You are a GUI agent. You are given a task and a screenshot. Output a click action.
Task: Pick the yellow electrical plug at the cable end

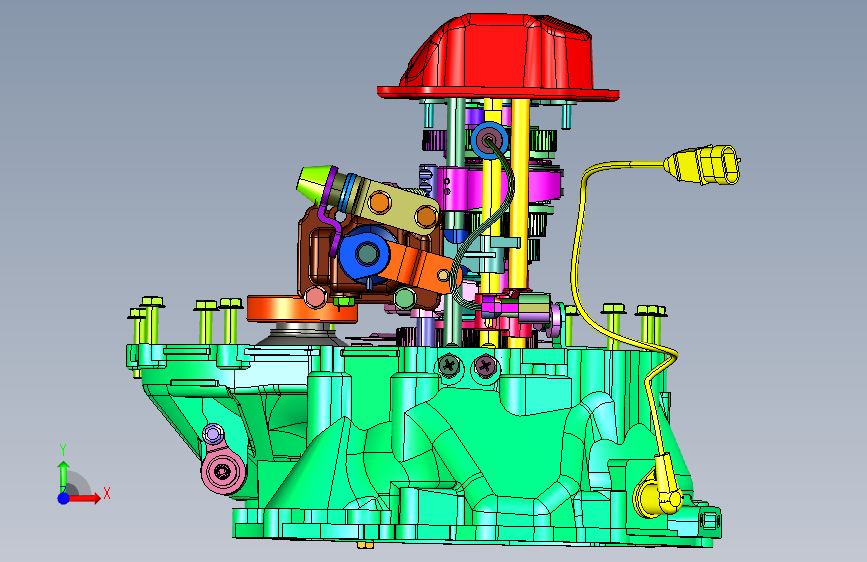tap(702, 164)
